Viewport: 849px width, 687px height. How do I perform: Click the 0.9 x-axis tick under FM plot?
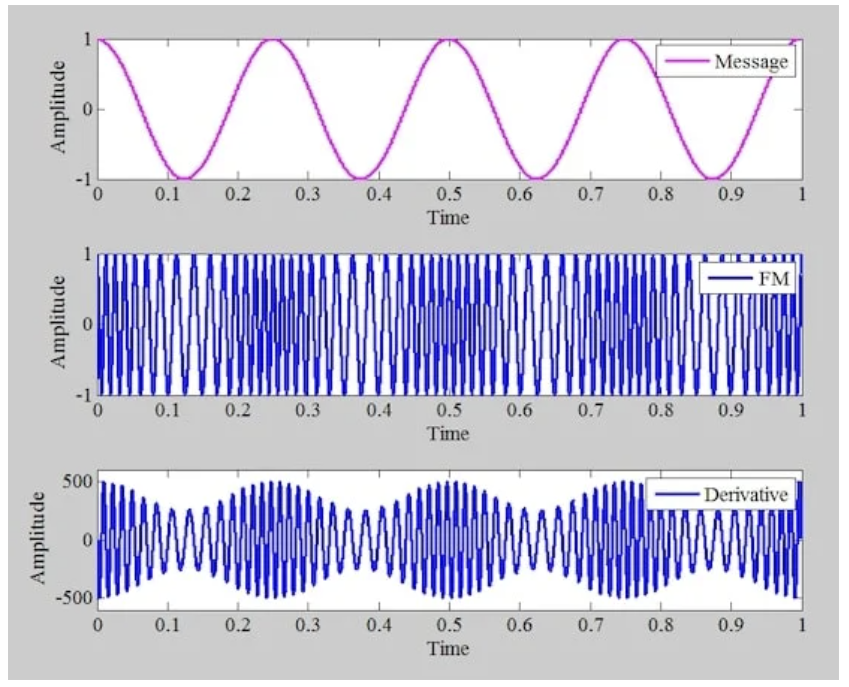pyautogui.click(x=731, y=410)
